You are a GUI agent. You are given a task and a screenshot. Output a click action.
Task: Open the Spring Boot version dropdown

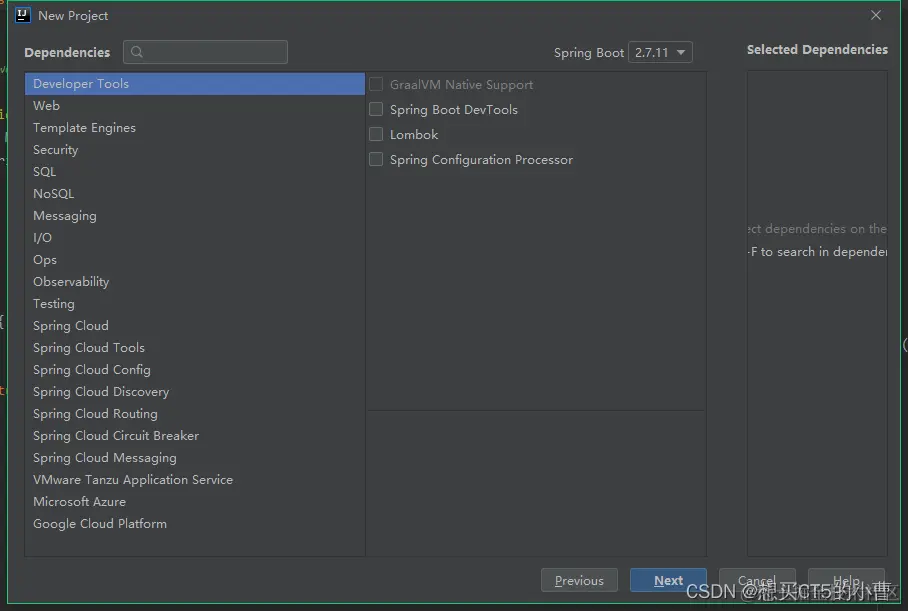coord(660,53)
